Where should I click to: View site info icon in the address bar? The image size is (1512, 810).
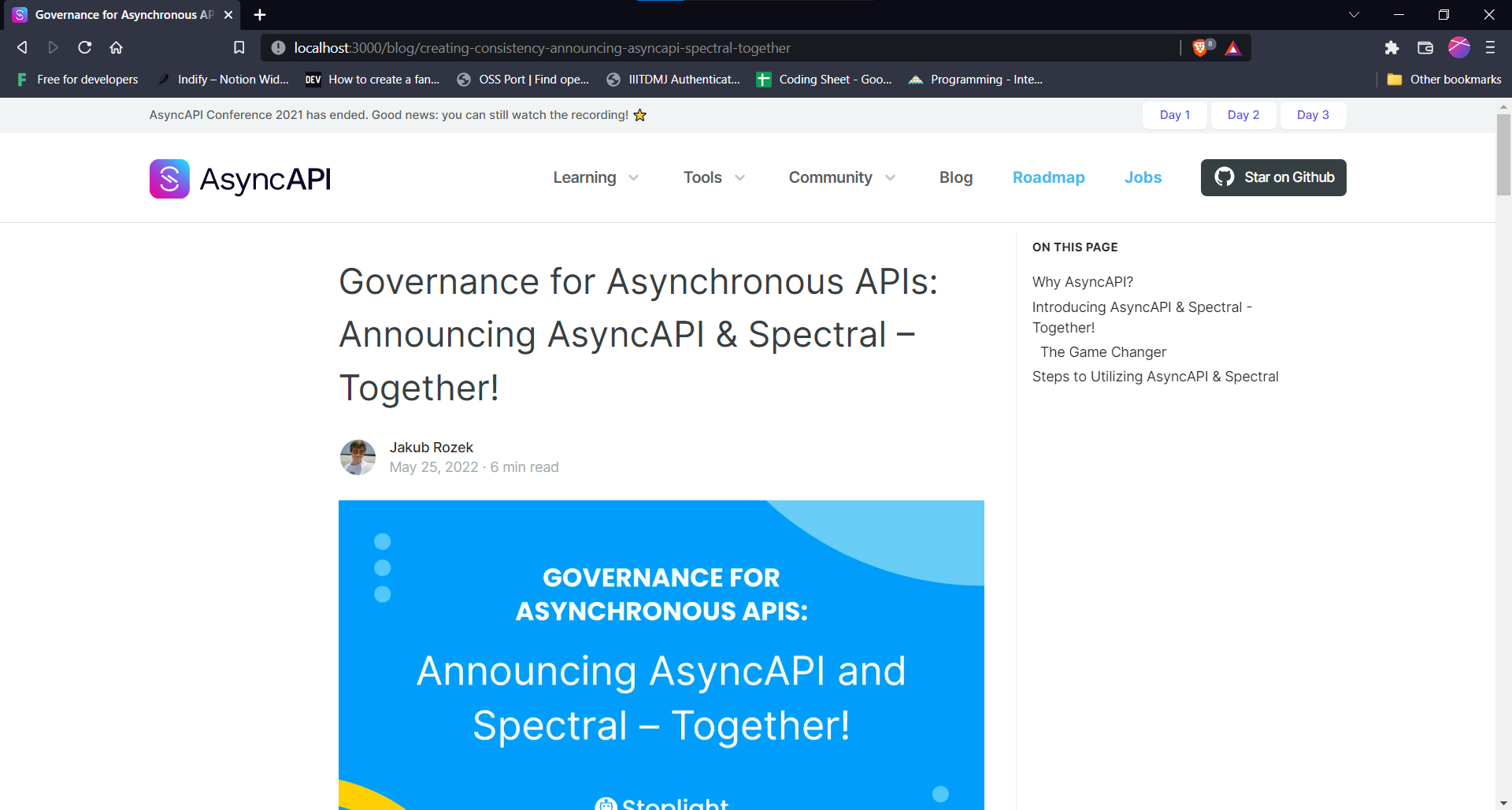(278, 48)
